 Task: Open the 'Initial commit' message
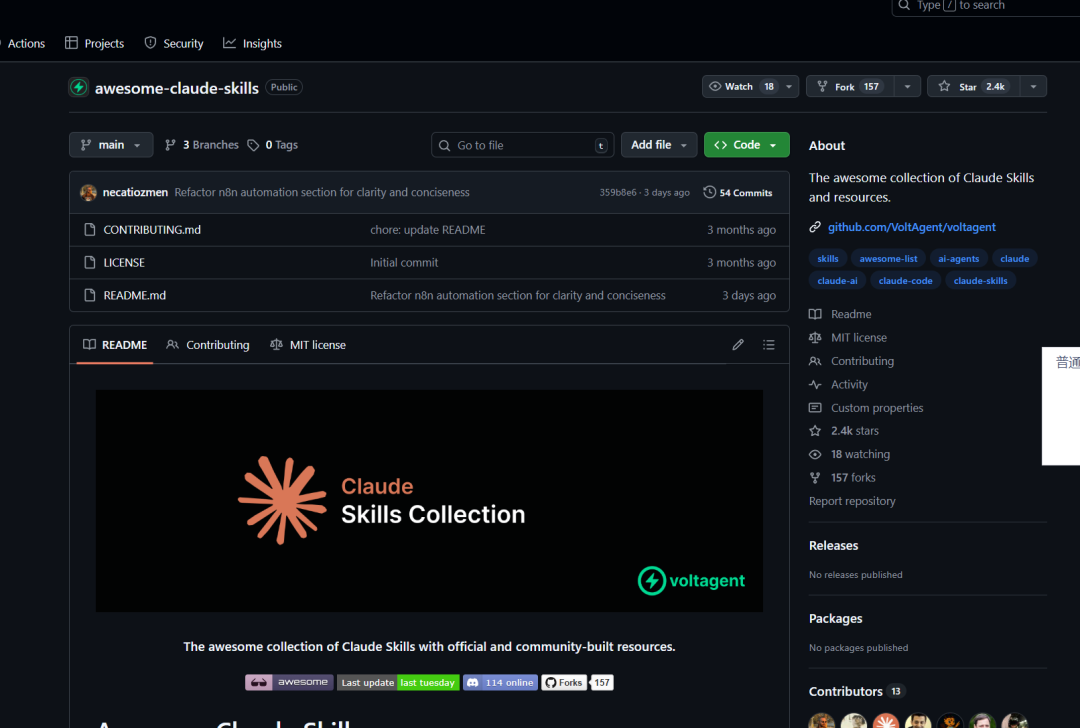point(404,262)
